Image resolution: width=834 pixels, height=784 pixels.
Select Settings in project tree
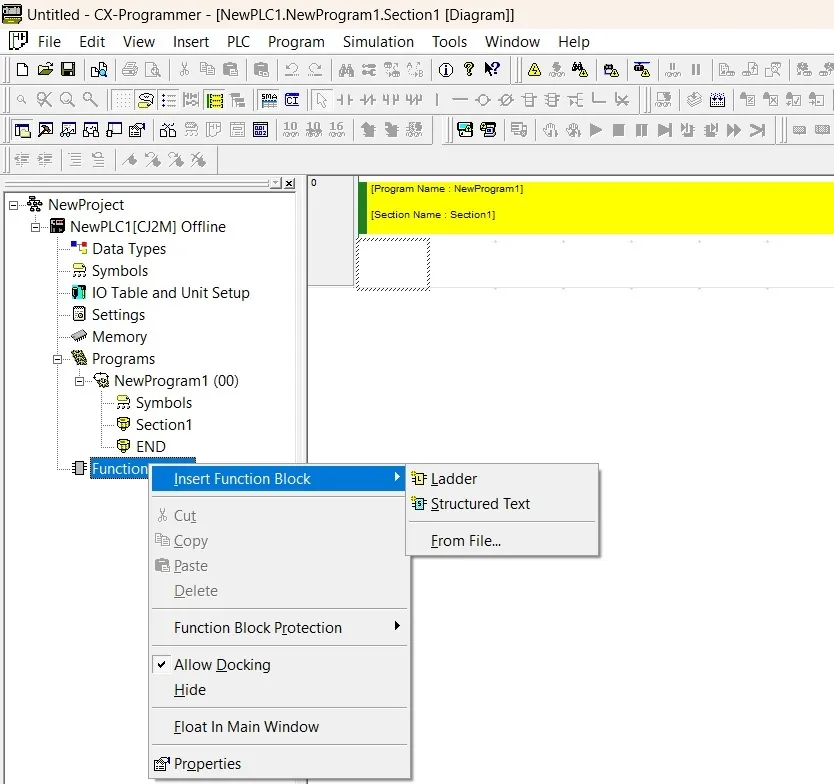pos(118,315)
